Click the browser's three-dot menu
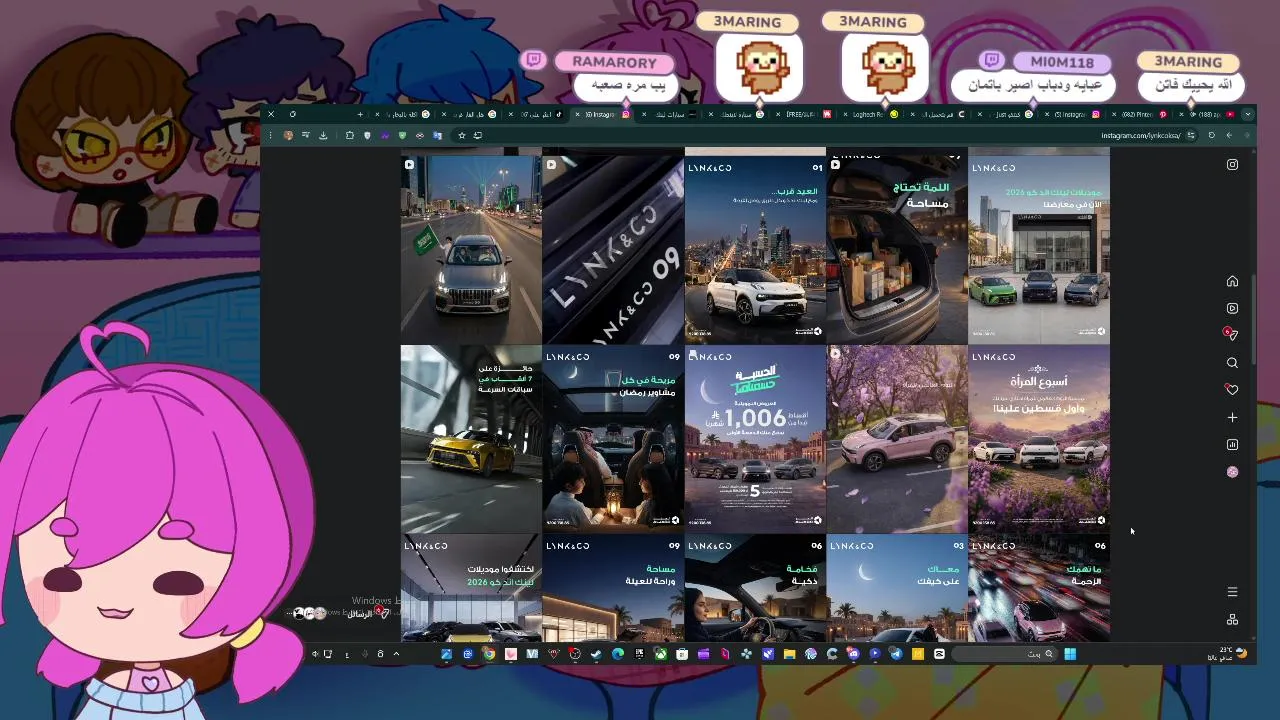This screenshot has height=720, width=1280. coord(268,135)
